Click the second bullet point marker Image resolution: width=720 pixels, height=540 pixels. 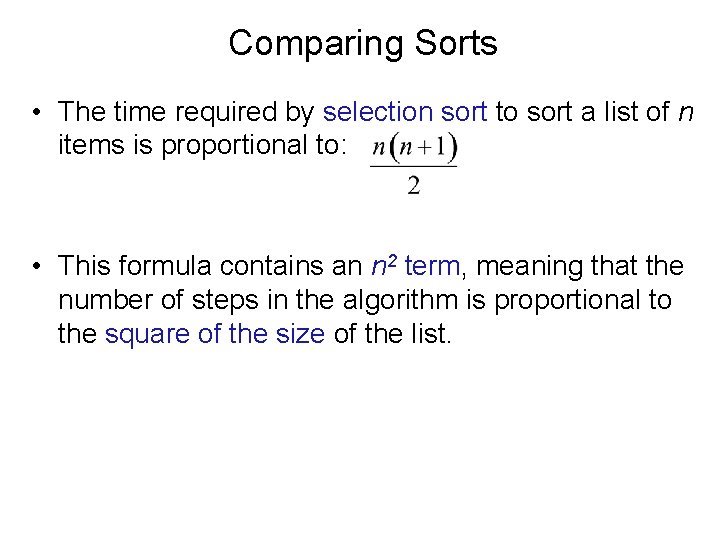tap(37, 266)
